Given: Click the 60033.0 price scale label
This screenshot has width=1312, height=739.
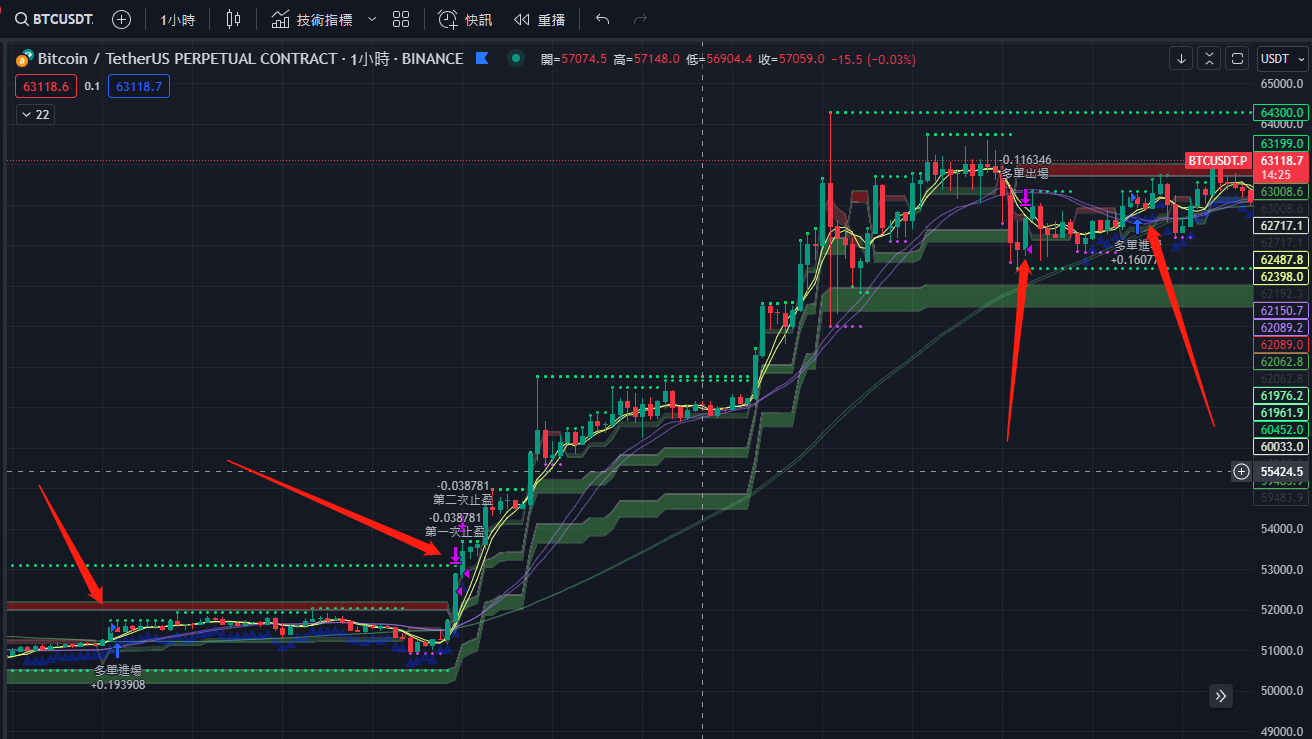Looking at the screenshot, I should 1281,447.
